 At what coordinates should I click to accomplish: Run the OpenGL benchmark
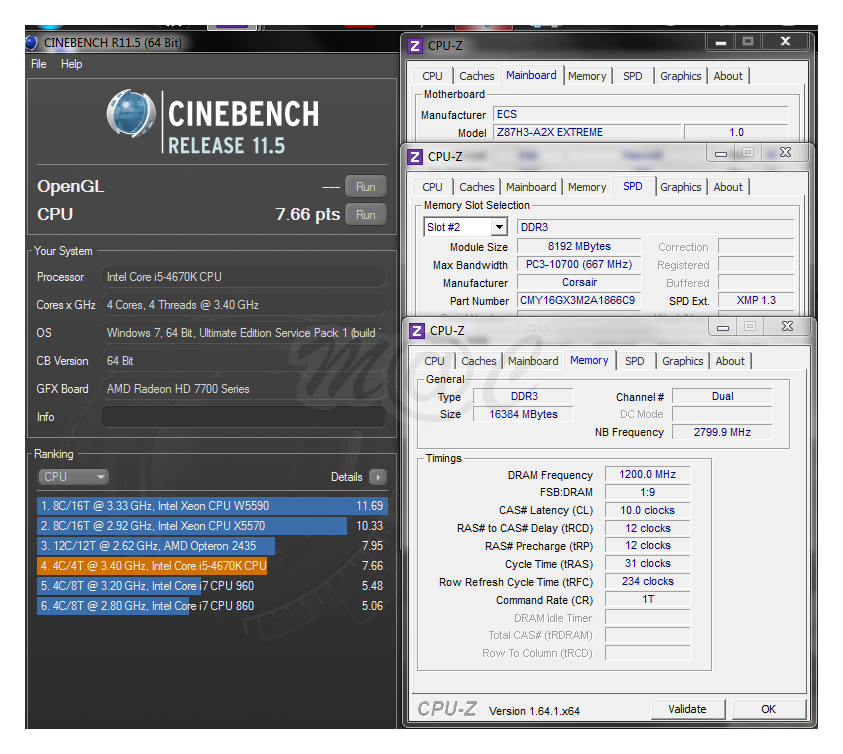tap(365, 186)
